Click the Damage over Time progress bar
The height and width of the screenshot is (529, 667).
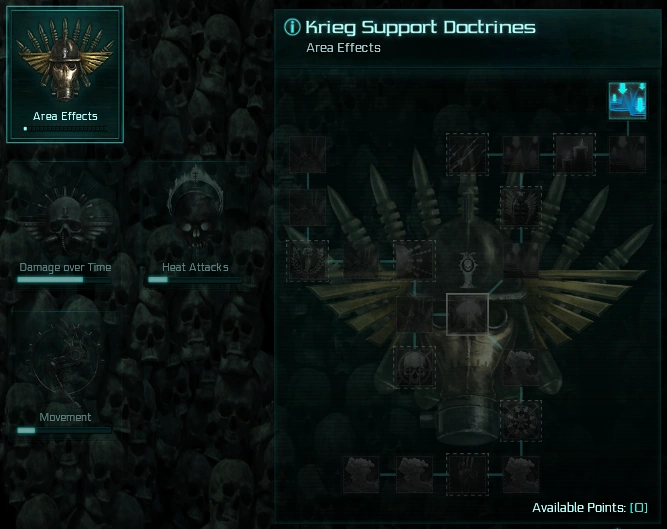(x=64, y=280)
